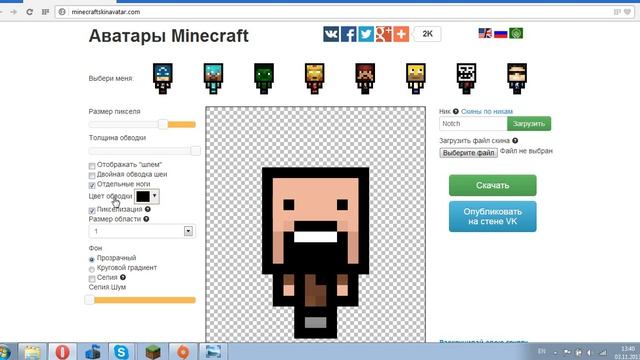Uncheck the 'Отдельные ноги' checkbox

(92, 185)
